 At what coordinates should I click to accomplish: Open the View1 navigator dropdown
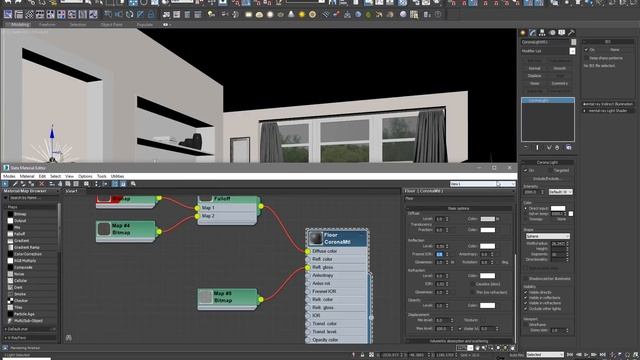pyautogui.click(x=482, y=184)
